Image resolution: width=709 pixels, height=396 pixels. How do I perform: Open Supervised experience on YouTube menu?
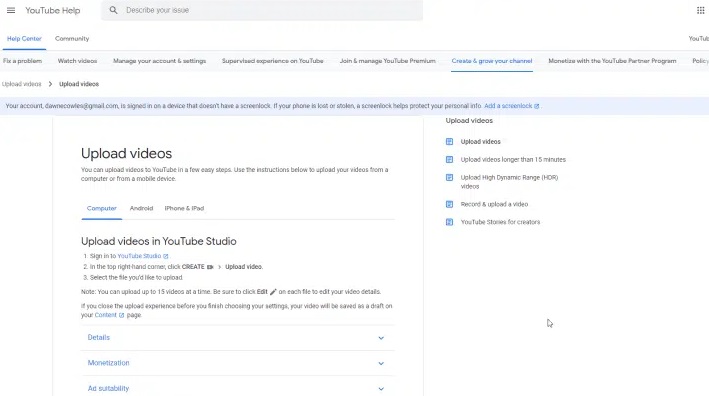[273, 61]
